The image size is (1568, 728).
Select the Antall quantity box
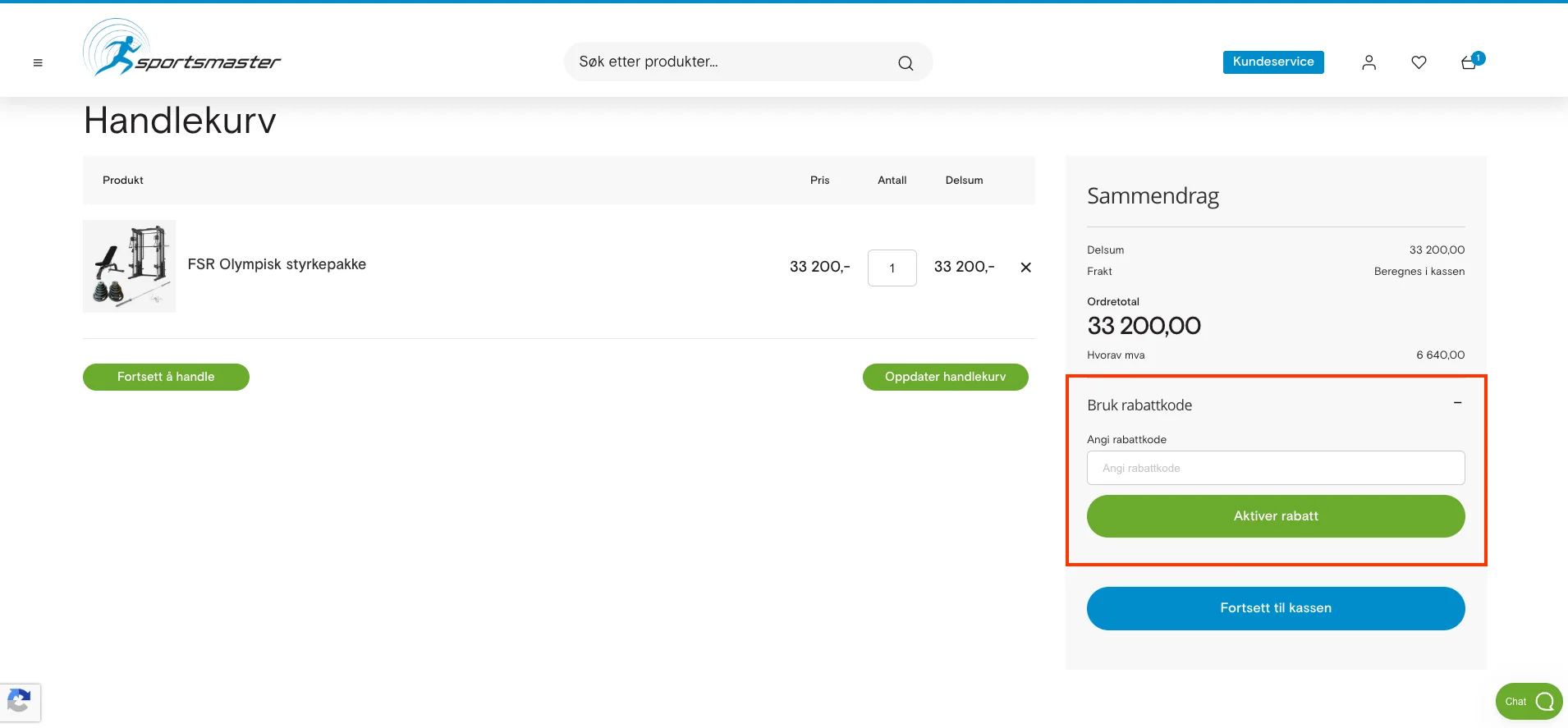point(892,268)
